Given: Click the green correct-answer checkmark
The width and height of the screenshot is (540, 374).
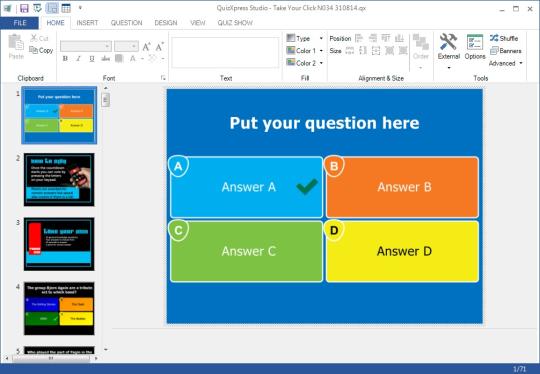Looking at the screenshot, I should click(x=307, y=186).
